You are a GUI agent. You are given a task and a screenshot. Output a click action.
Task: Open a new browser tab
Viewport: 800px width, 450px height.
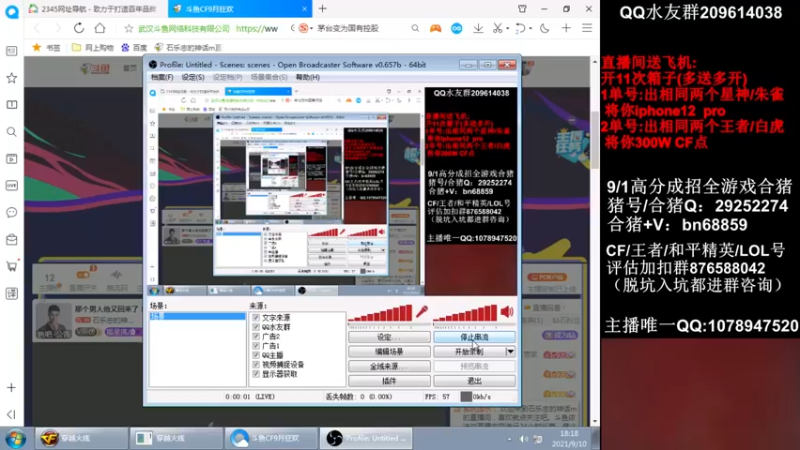(x=322, y=9)
